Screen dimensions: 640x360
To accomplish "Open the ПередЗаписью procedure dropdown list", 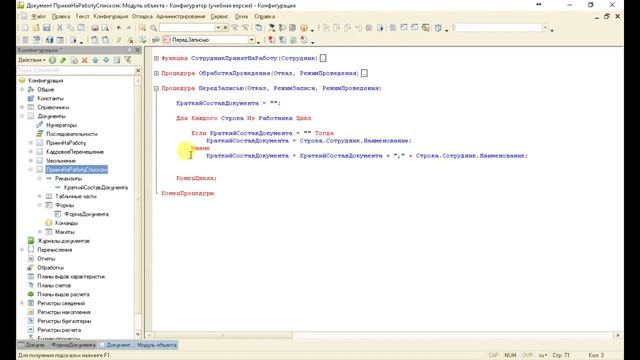I will pyautogui.click(x=252, y=40).
